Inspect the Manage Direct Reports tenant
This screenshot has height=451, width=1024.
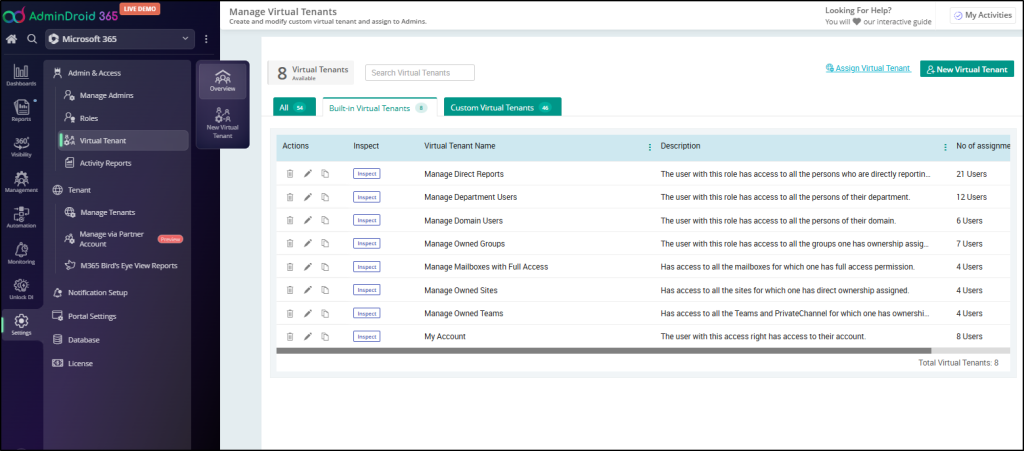[x=366, y=174]
